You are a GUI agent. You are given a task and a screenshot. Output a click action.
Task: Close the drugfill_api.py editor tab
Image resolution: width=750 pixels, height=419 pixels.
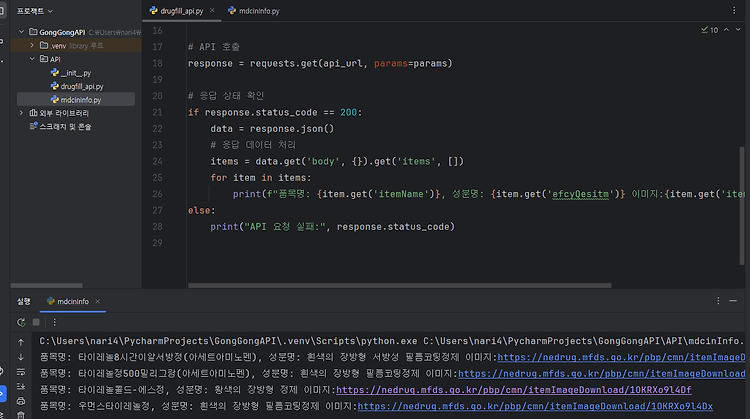pyautogui.click(x=212, y=10)
